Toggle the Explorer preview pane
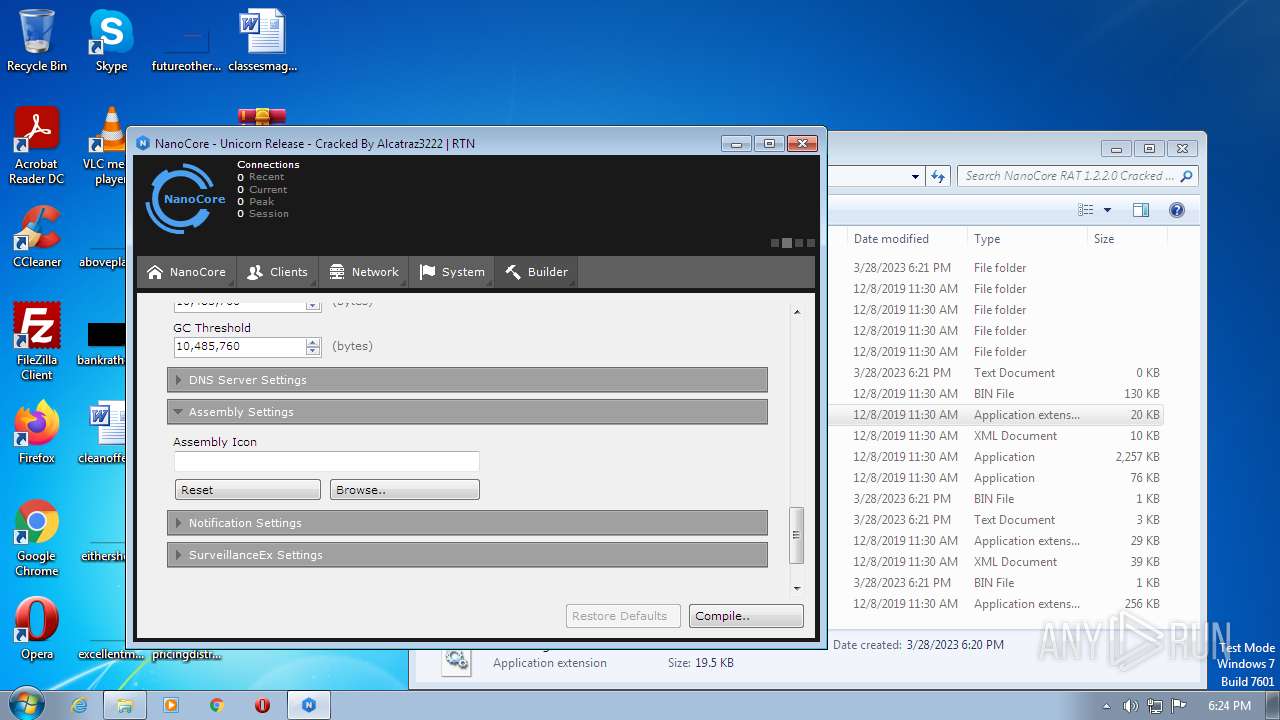The image size is (1280, 720). [1141, 210]
